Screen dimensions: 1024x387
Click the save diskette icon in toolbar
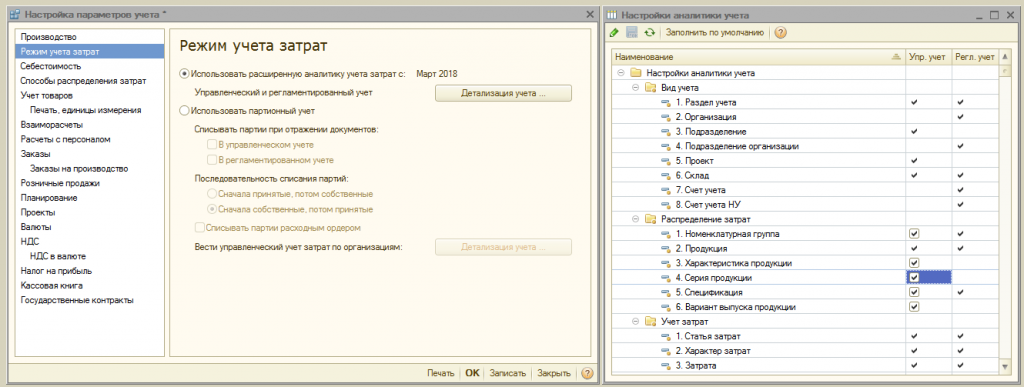[632, 32]
